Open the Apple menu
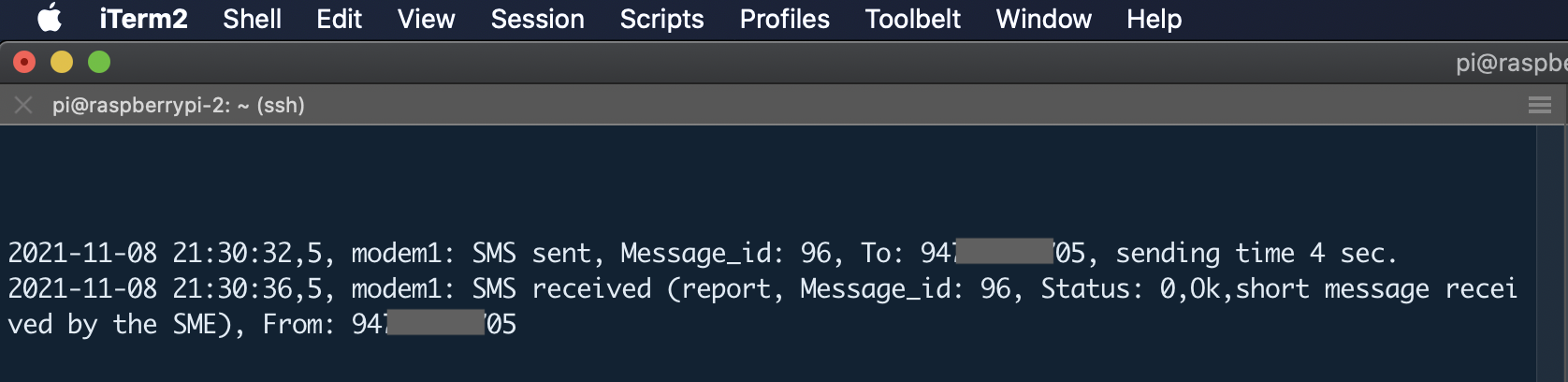This screenshot has width=1568, height=382. (x=50, y=19)
